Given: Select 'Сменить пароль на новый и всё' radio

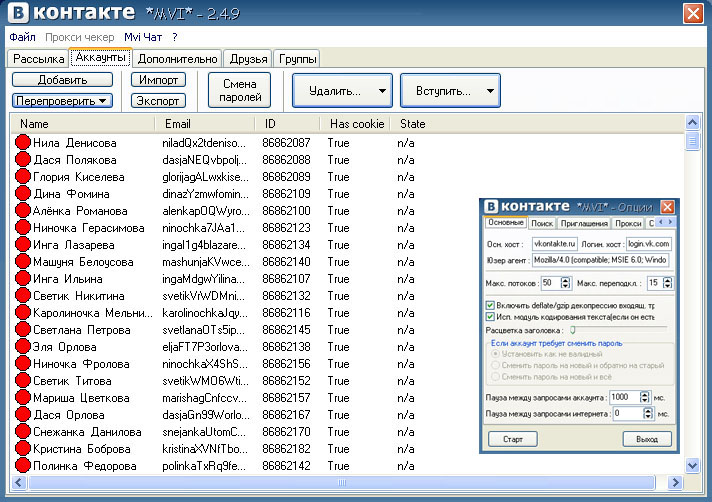Looking at the screenshot, I should 495,377.
